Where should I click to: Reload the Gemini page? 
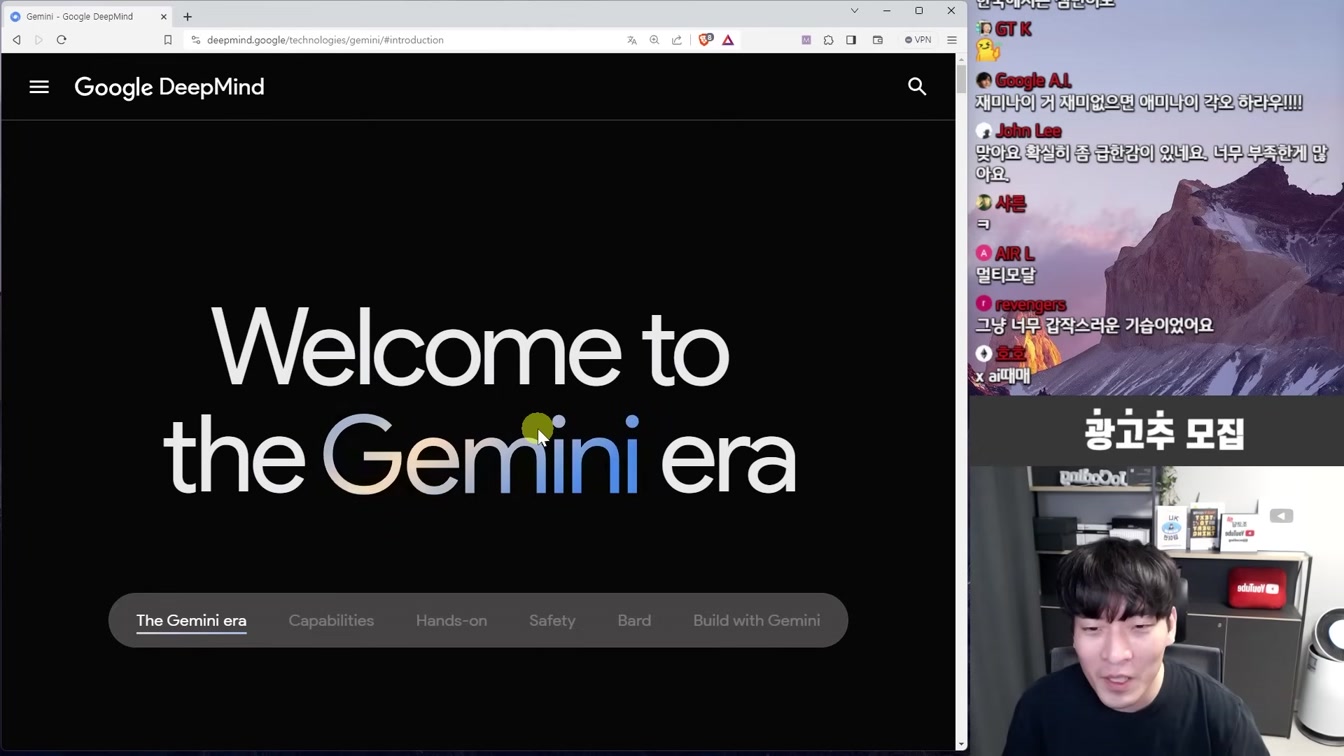(x=61, y=40)
